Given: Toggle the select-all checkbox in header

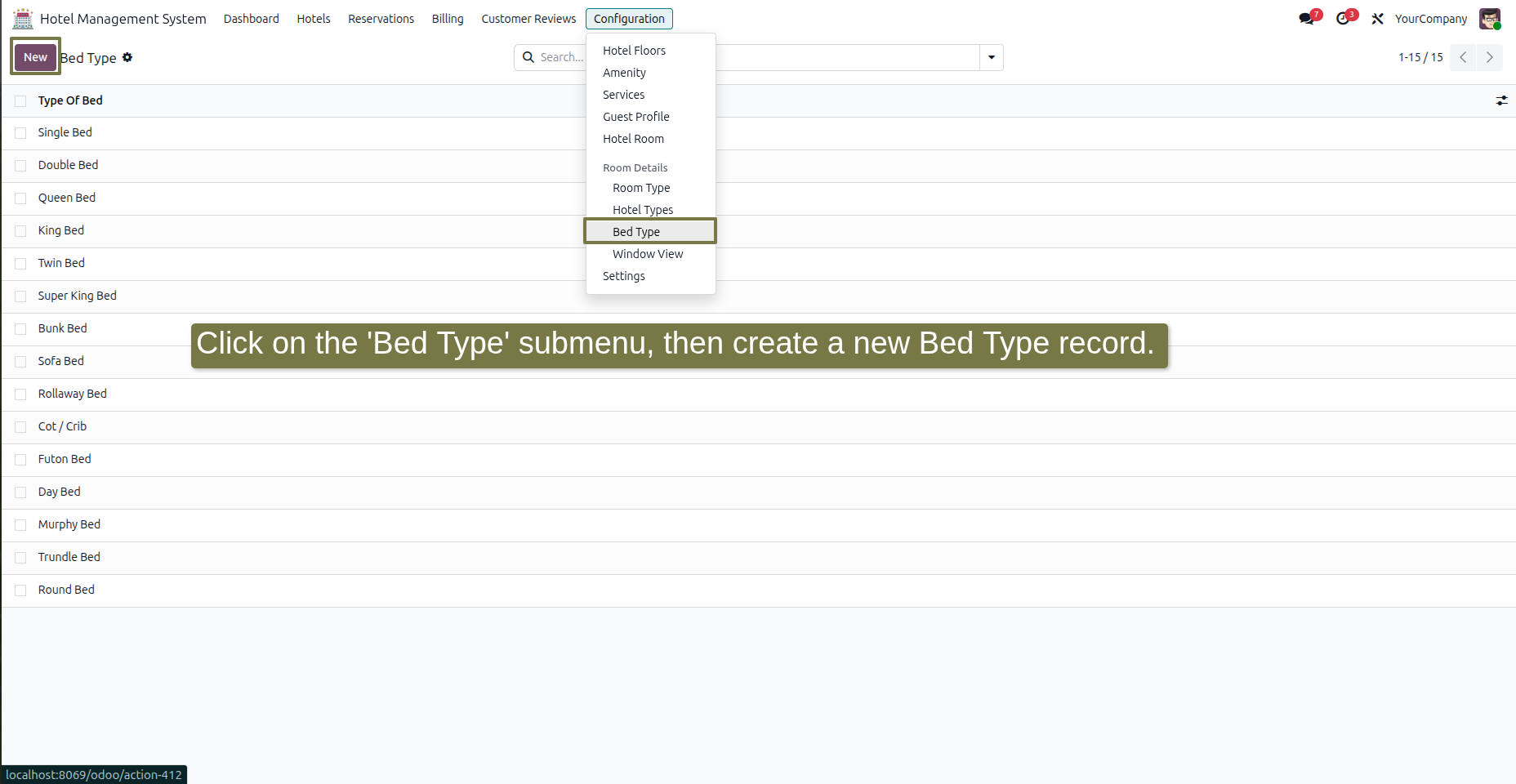Looking at the screenshot, I should (20, 100).
